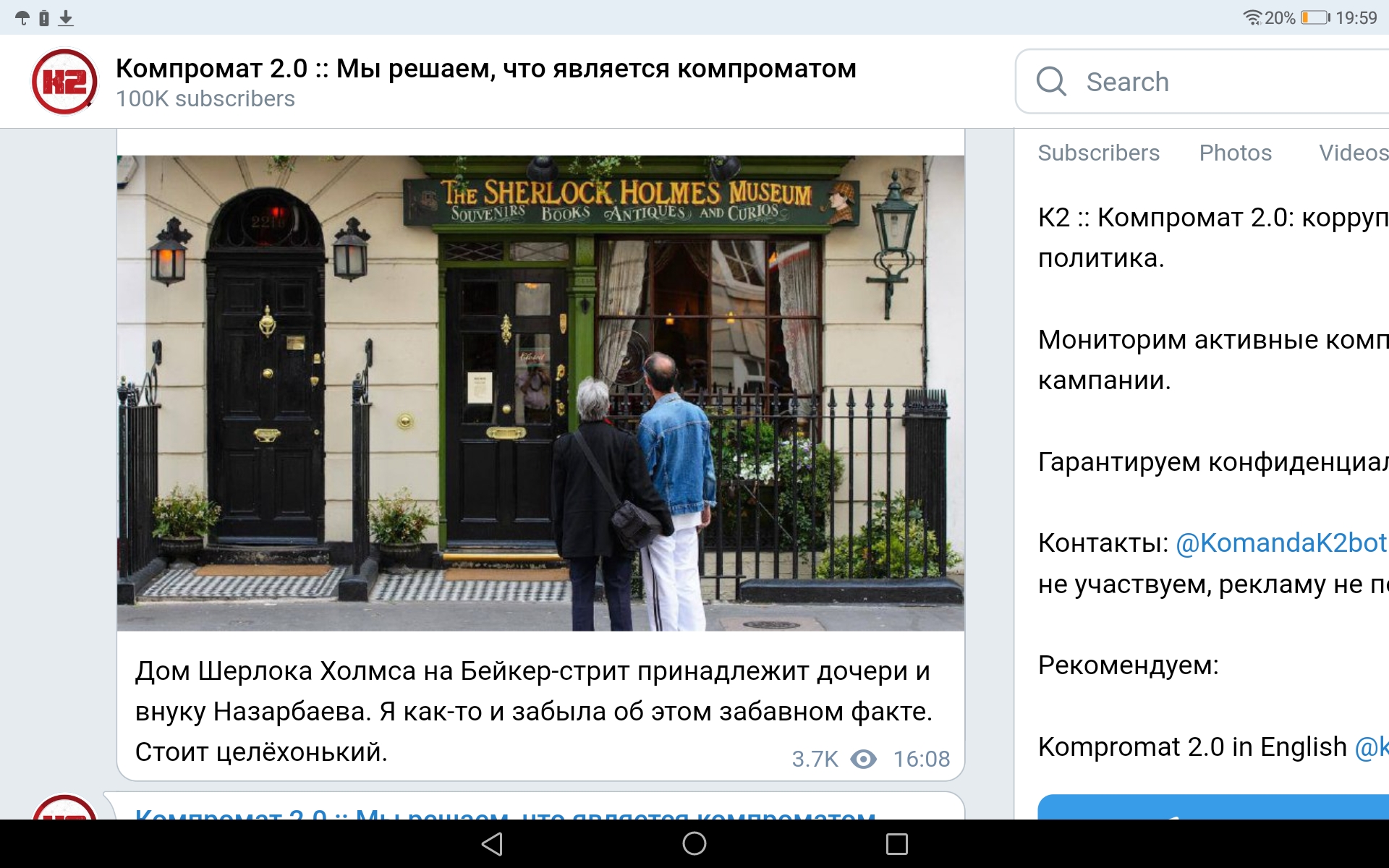
Task: Open the Sherlock Holmes Museum photo
Action: [x=540, y=393]
